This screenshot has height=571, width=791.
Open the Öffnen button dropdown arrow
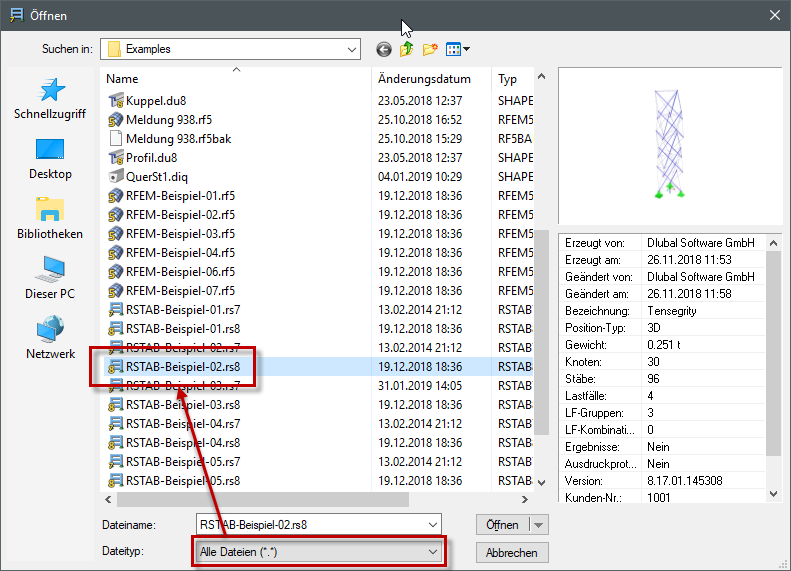pos(539,525)
